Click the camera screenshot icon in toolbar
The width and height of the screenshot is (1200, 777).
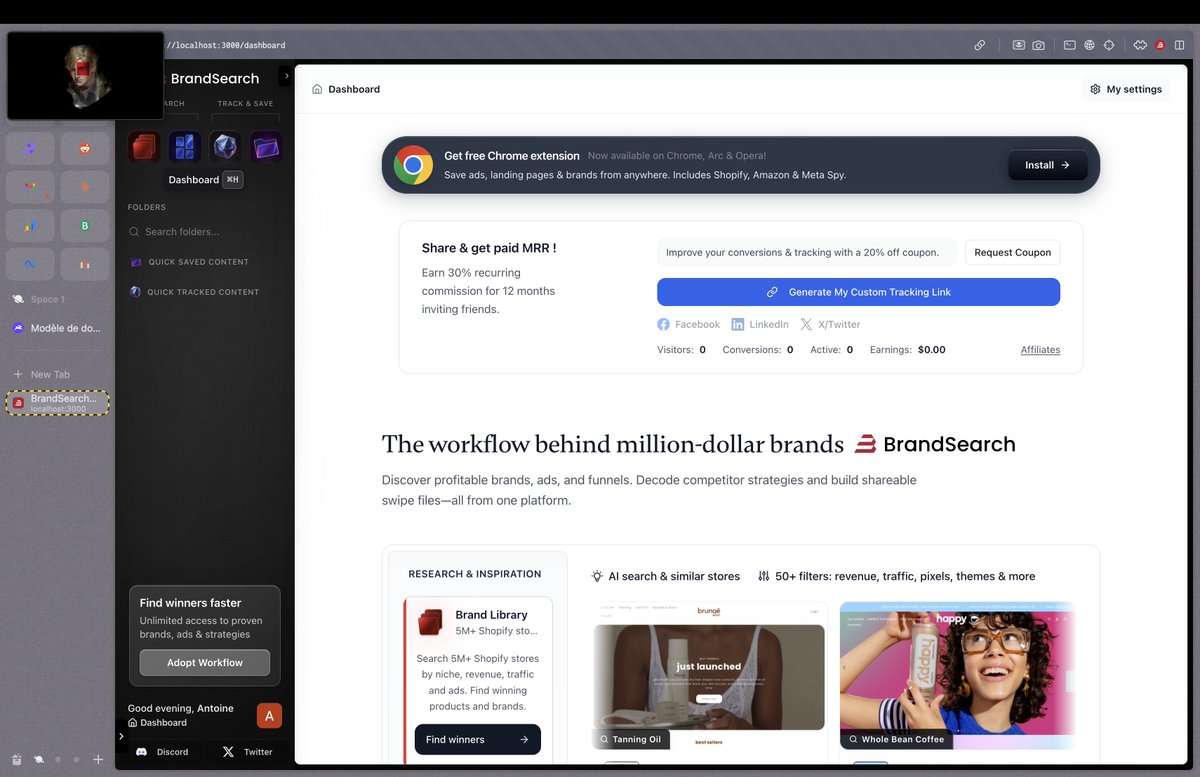tap(1039, 45)
